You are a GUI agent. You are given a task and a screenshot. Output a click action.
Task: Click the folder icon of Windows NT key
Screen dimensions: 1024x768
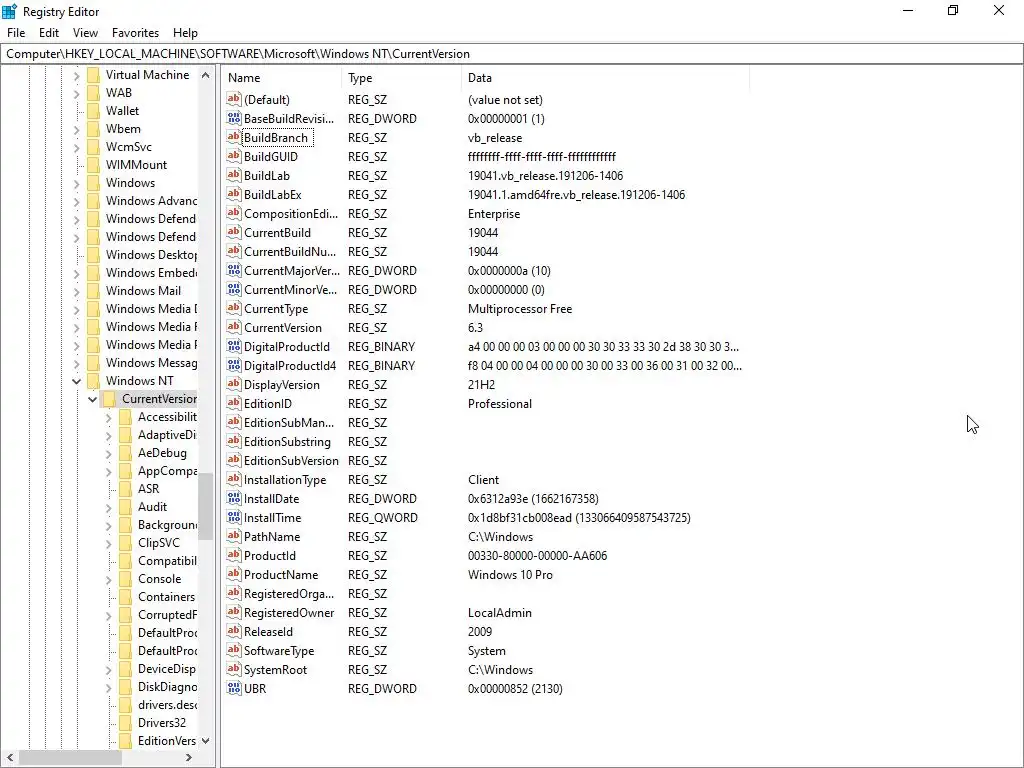tap(93, 381)
